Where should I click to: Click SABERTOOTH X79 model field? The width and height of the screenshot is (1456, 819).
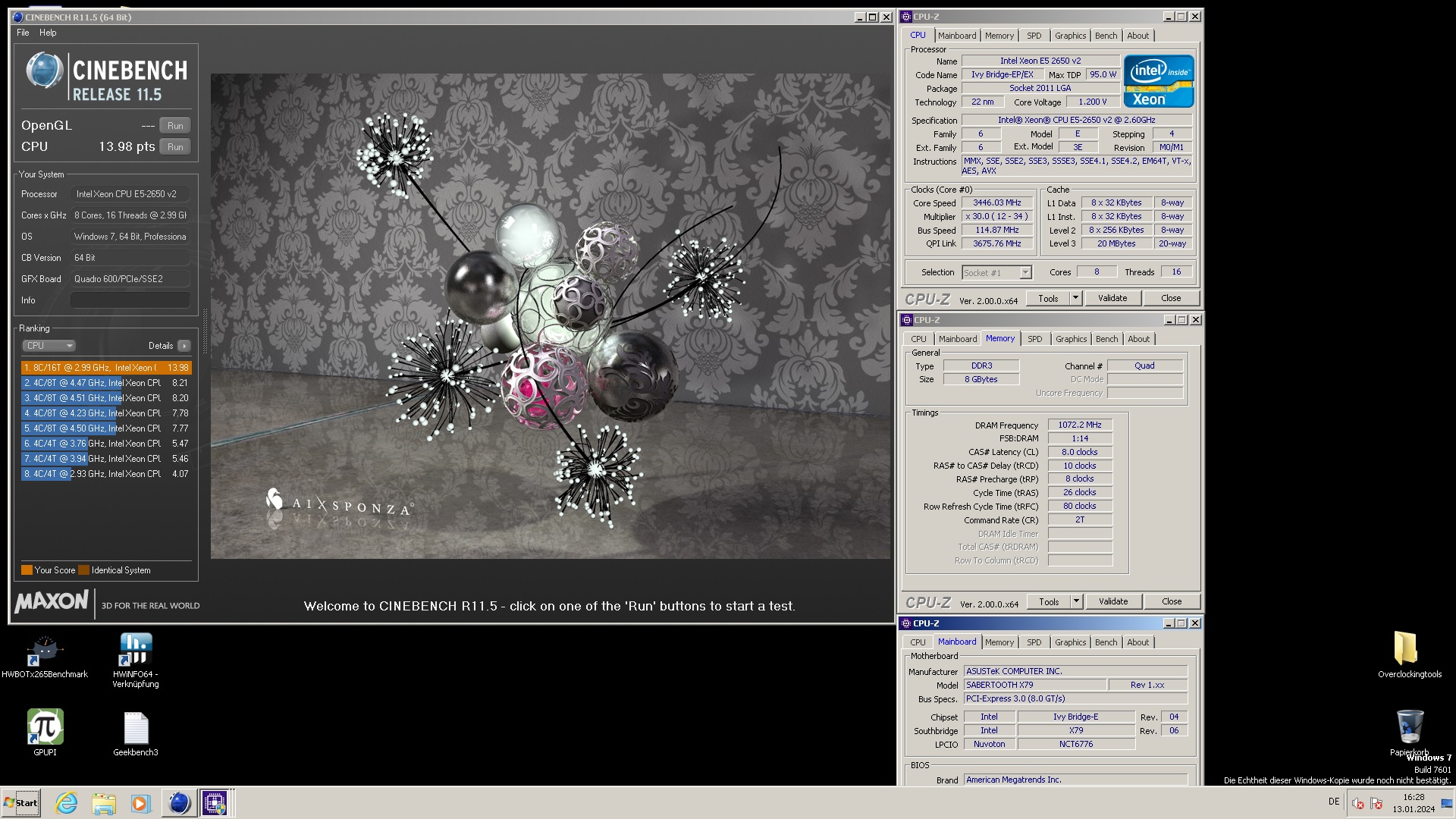[x=1034, y=685]
